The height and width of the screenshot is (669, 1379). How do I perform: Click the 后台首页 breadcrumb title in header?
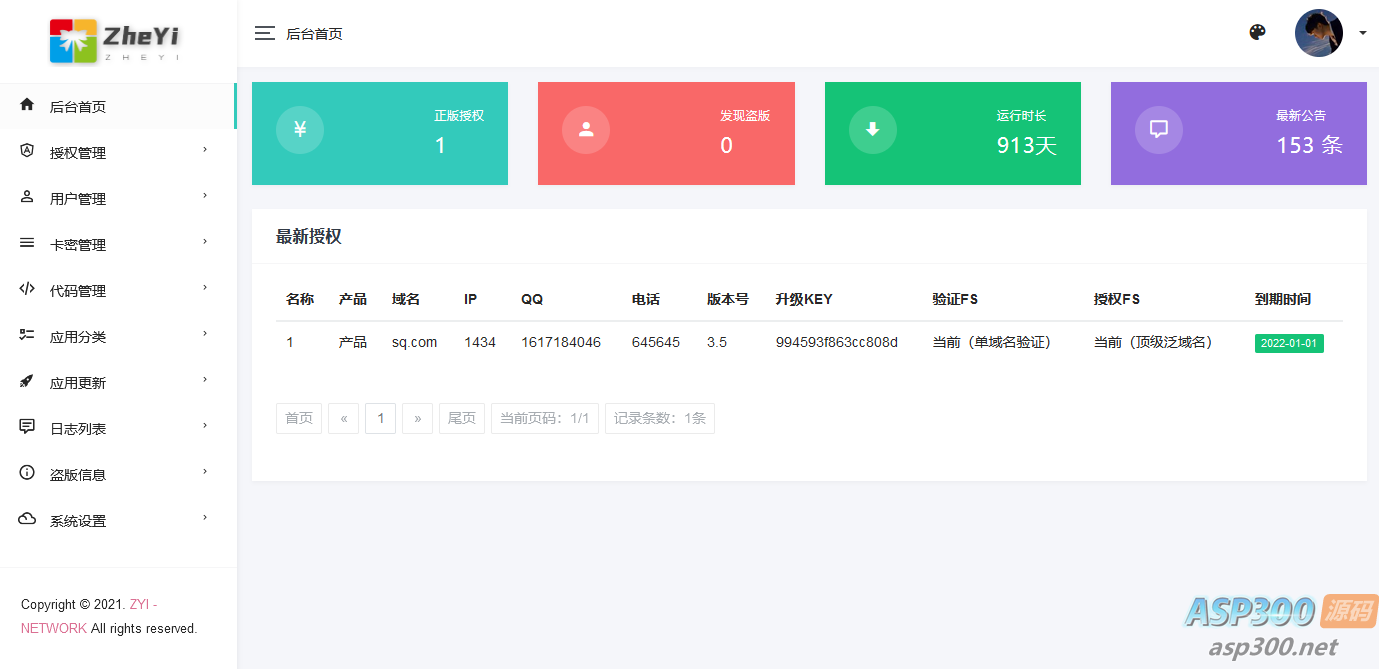click(x=315, y=34)
